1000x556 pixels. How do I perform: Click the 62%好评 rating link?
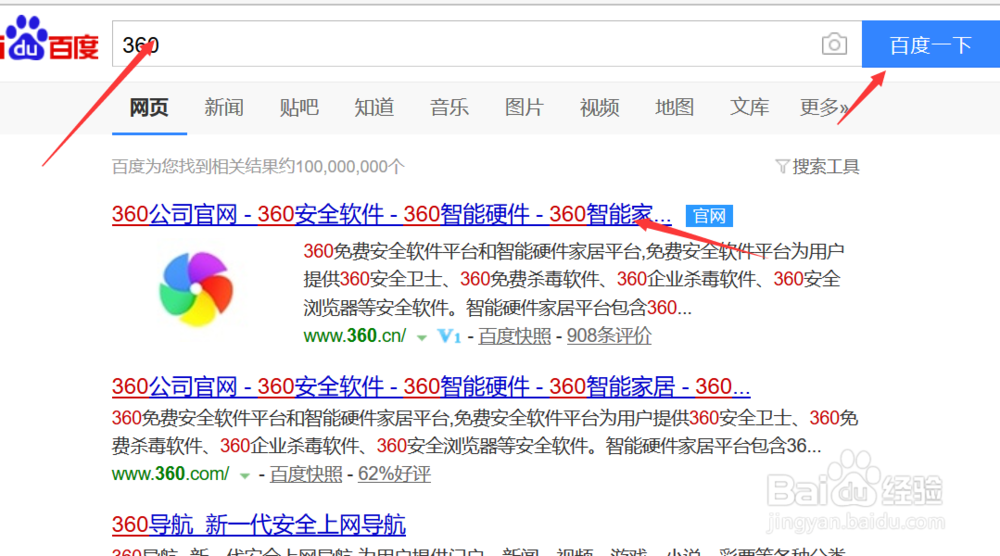[394, 474]
